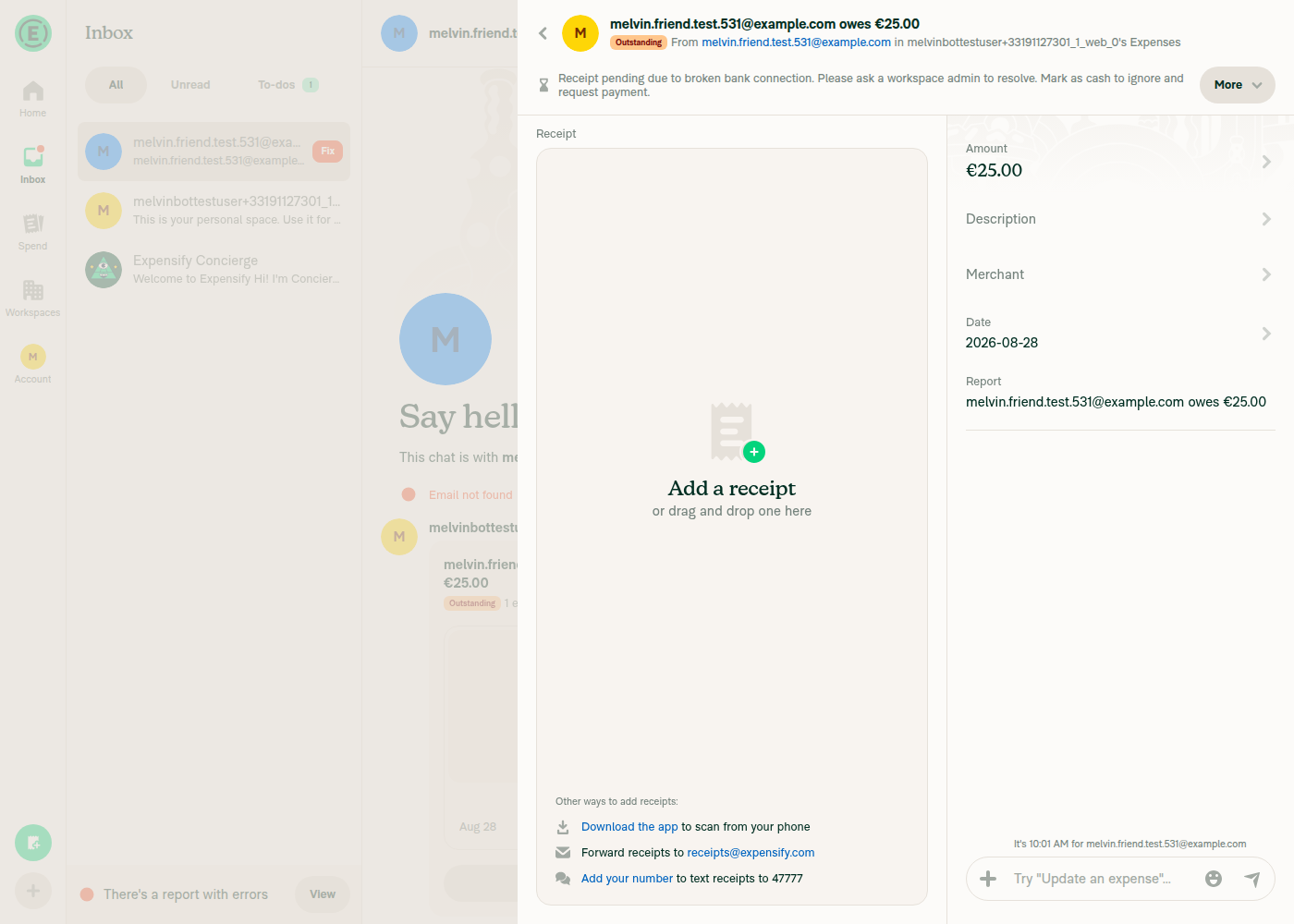Click the Expensify logo in the sidebar
1294x924 pixels.
tap(33, 33)
